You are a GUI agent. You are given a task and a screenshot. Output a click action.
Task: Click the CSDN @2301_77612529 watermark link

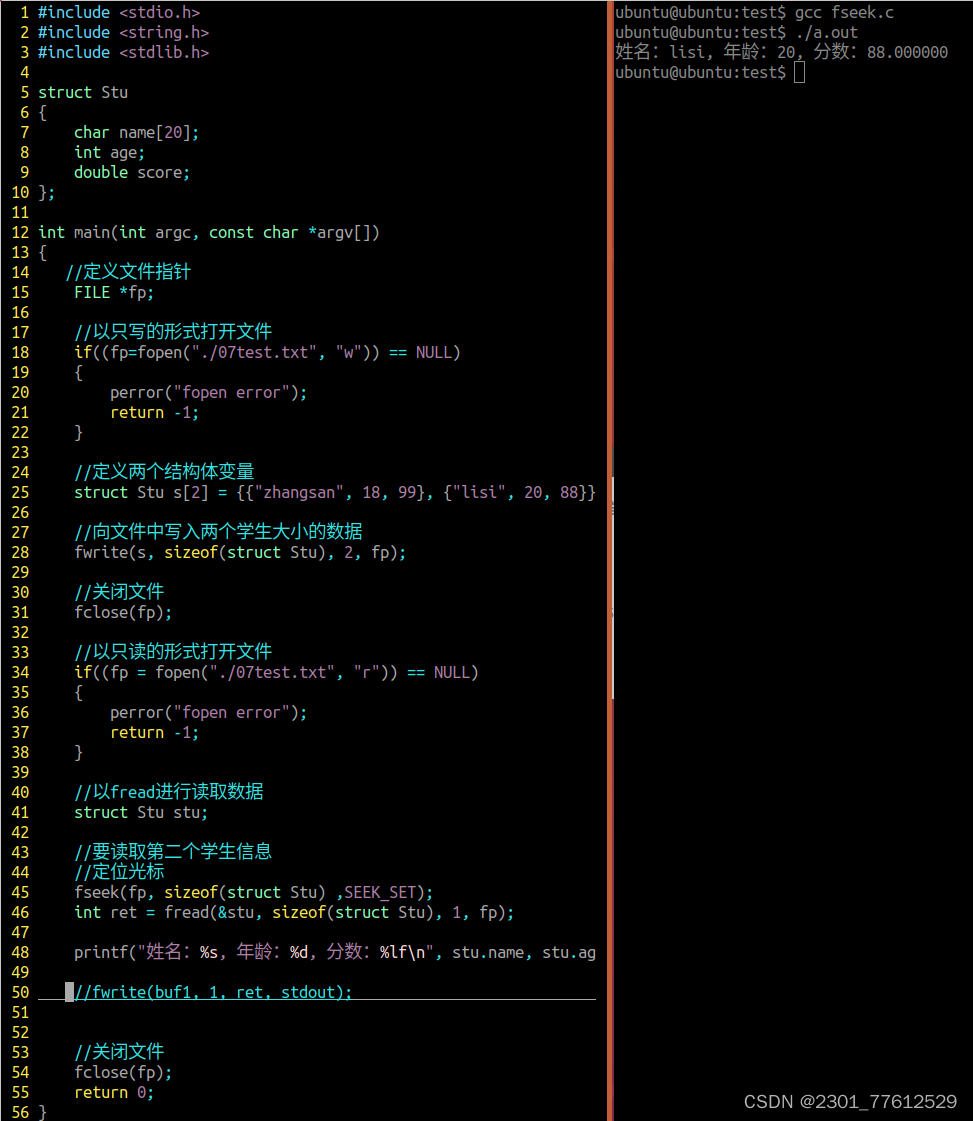pos(851,1101)
